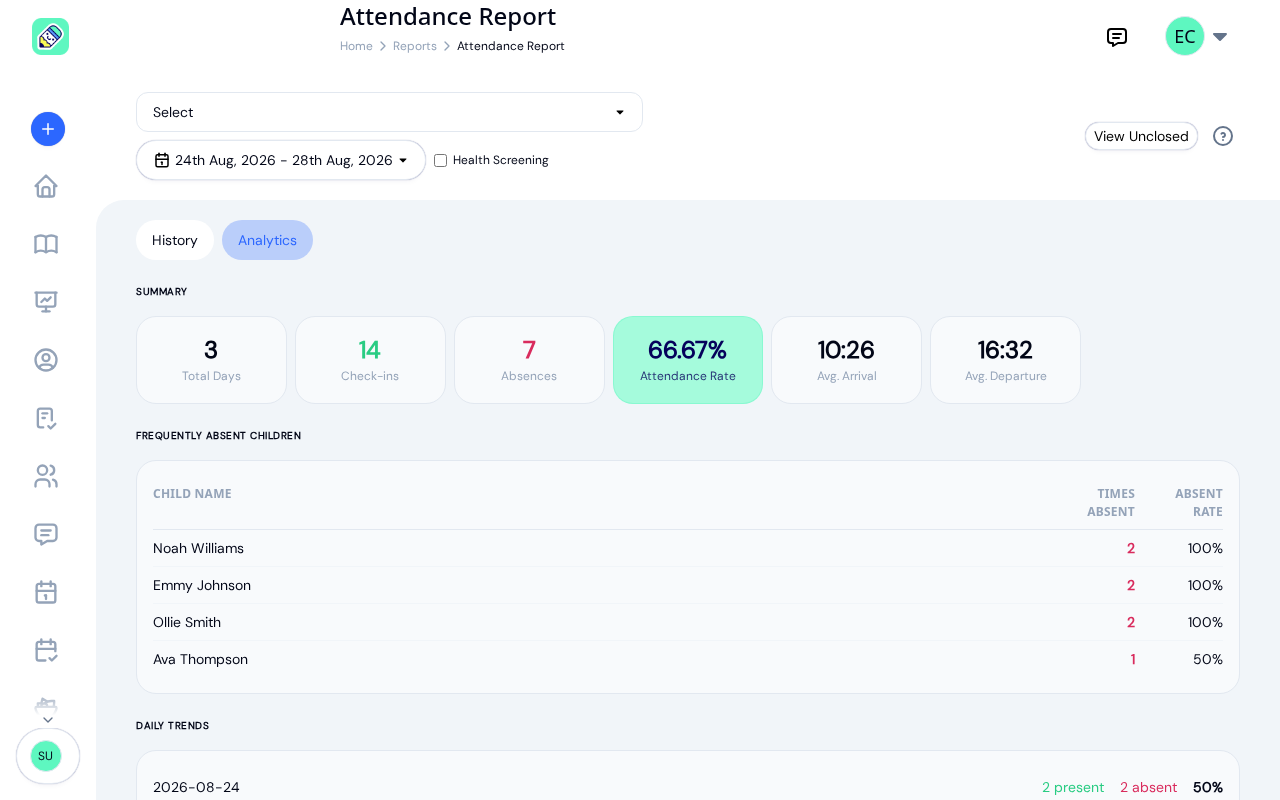The image size is (1280, 800).
Task: Click the help question mark icon
Action: pos(1223,136)
